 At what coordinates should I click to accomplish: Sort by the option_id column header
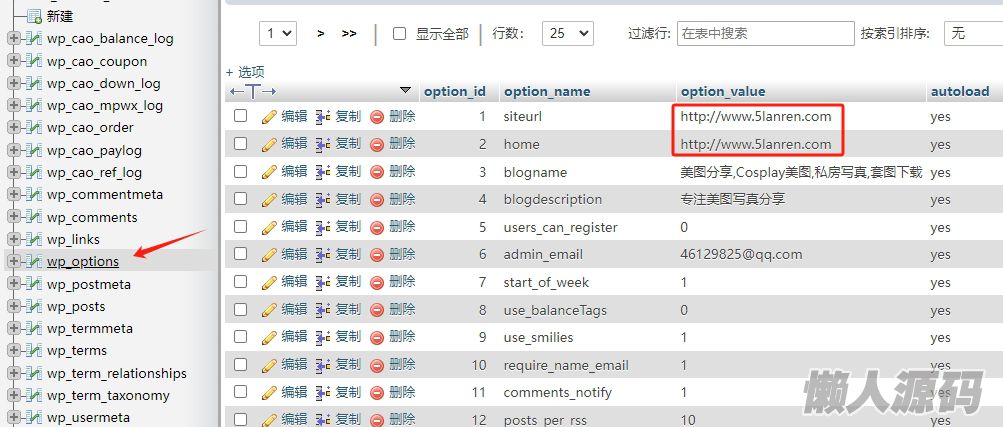[455, 91]
